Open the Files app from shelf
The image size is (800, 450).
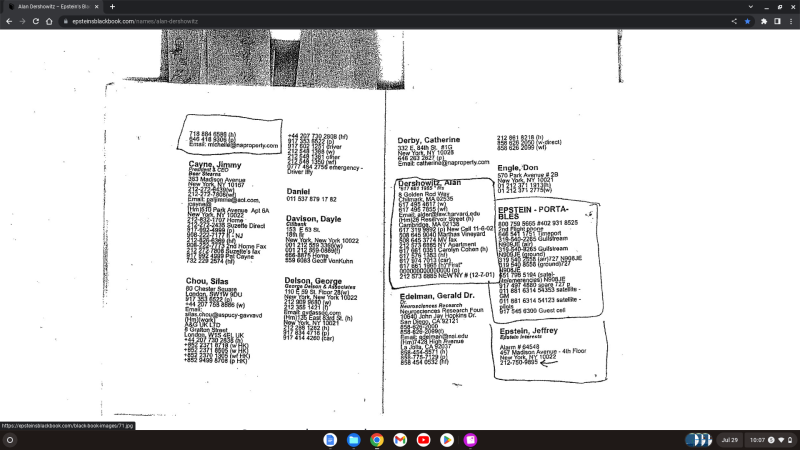click(354, 440)
